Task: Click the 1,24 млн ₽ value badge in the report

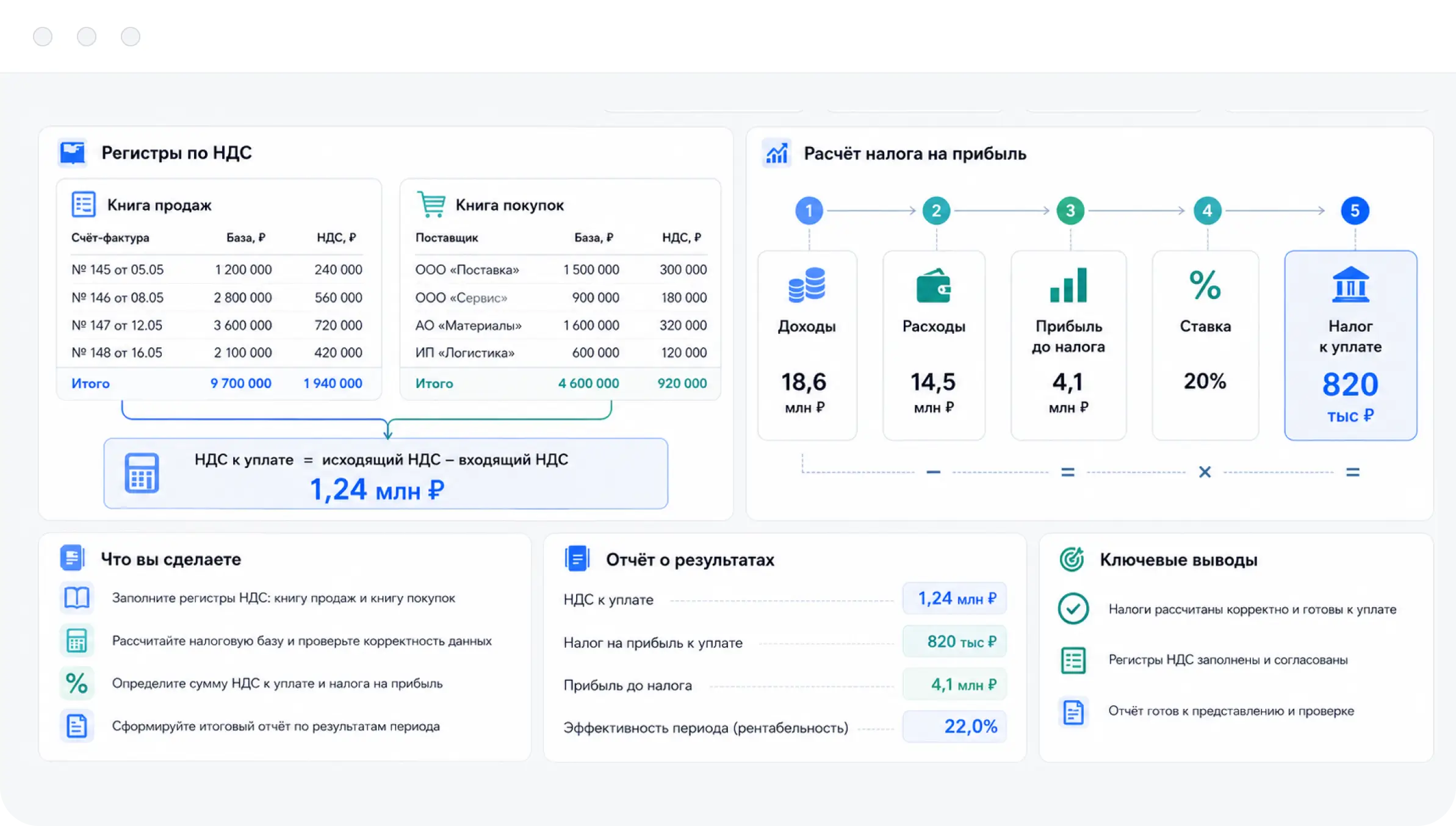Action: 954,598
